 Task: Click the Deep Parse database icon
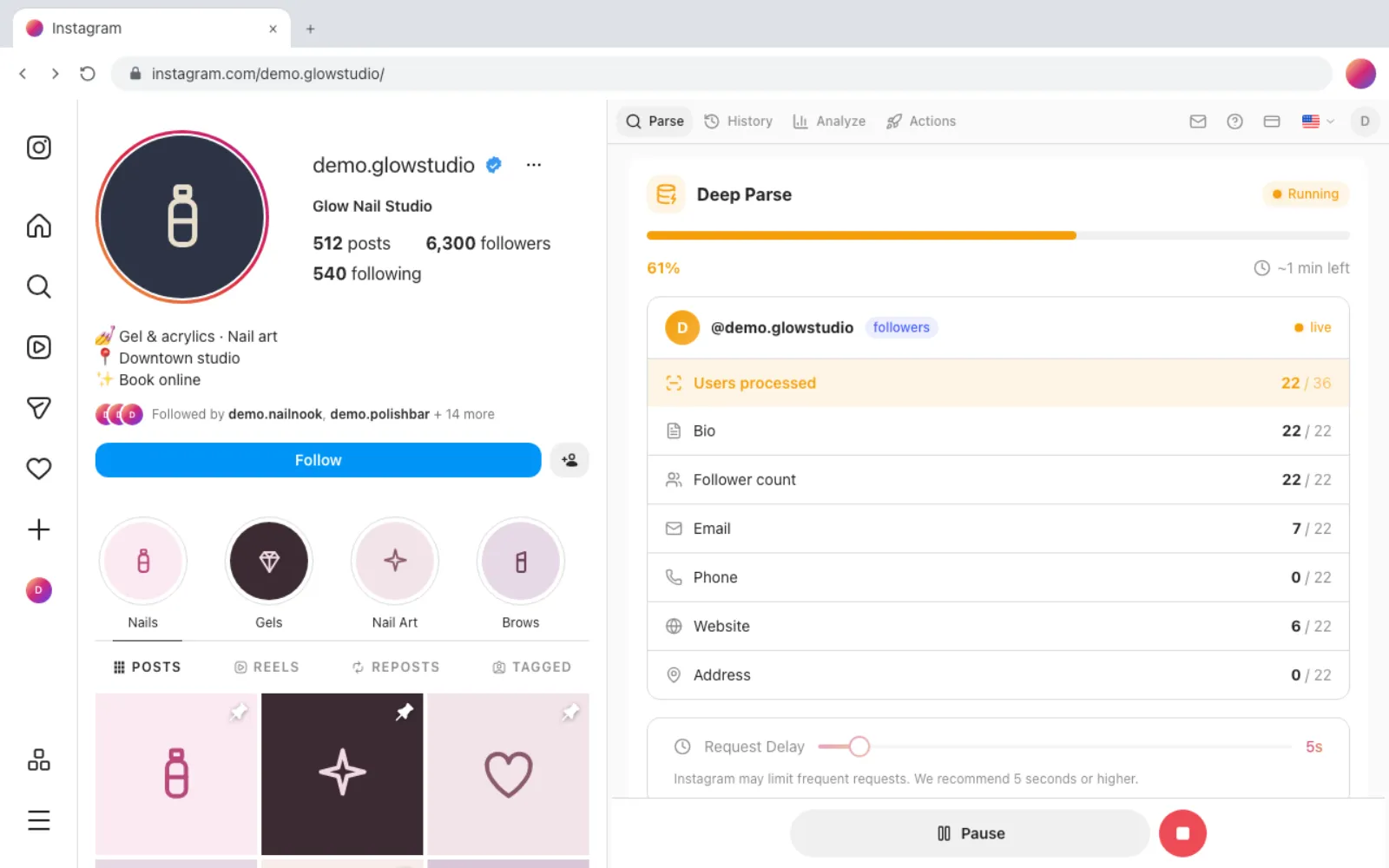pyautogui.click(x=666, y=194)
